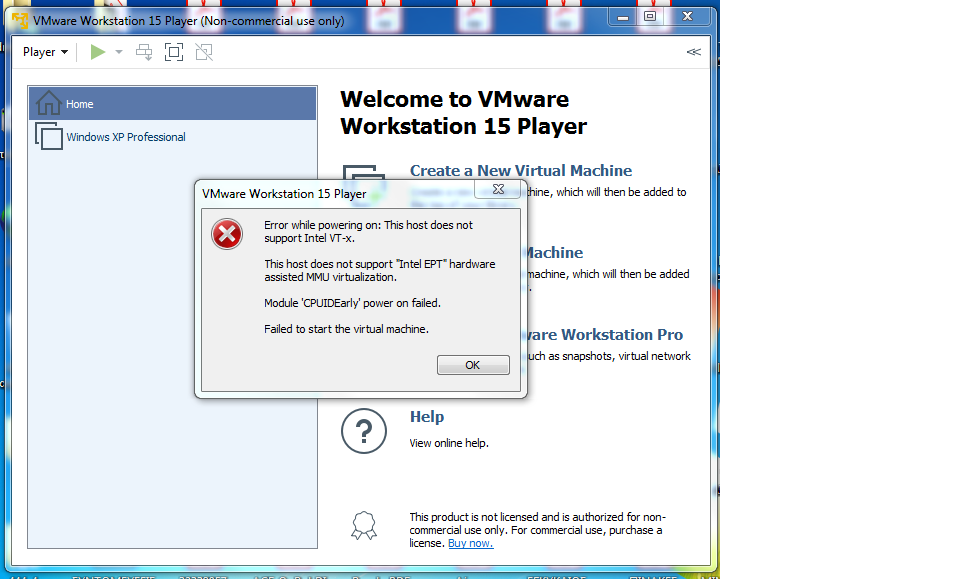Screen dimensions: 955x579
Task: Click the Enter full screen mode icon
Action: tap(174, 52)
